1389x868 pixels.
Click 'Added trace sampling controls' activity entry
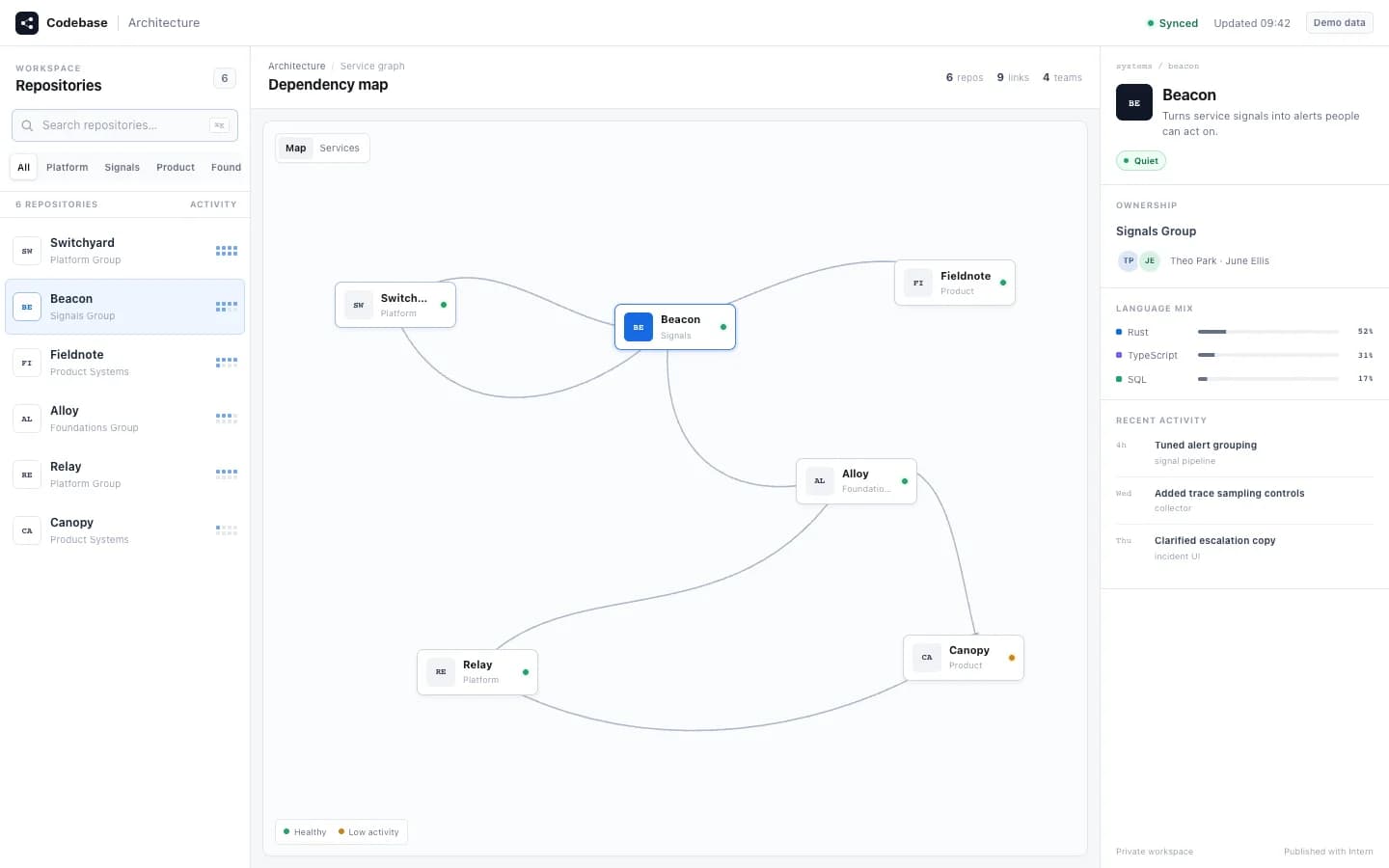(x=1244, y=501)
